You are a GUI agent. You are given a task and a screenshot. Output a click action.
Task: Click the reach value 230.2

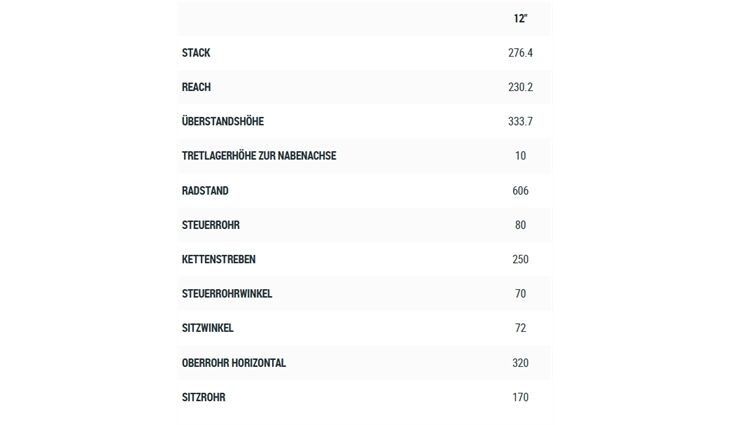[x=520, y=87]
